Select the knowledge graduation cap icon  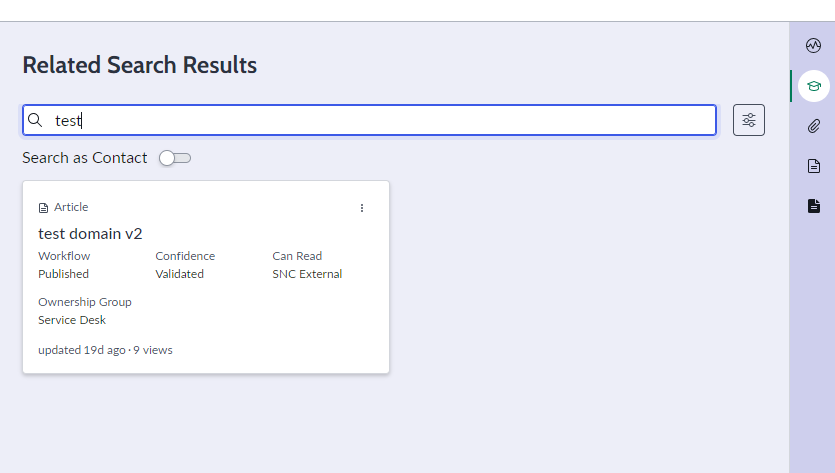pos(813,86)
